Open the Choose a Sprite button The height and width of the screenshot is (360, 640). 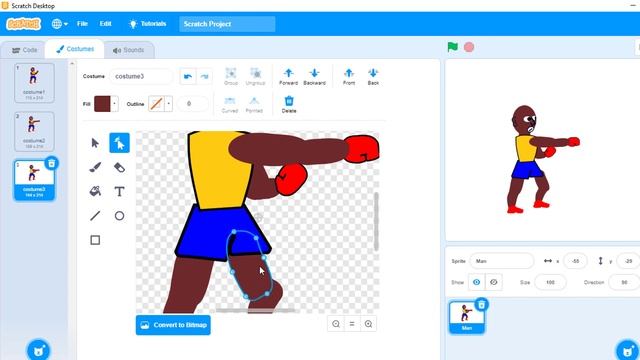click(627, 350)
